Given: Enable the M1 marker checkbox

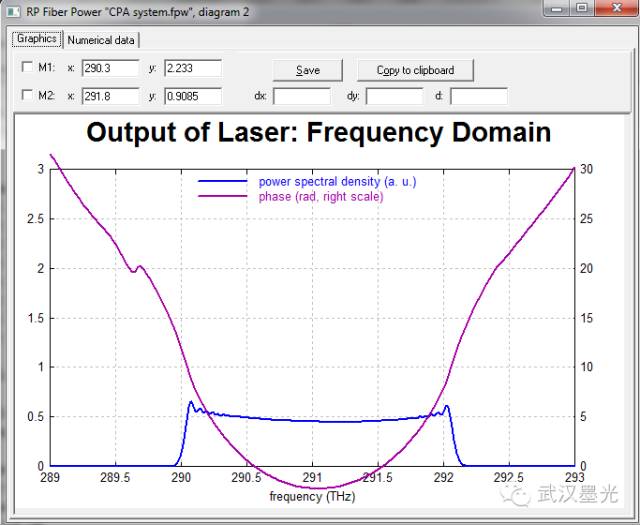Looking at the screenshot, I should 27,67.
